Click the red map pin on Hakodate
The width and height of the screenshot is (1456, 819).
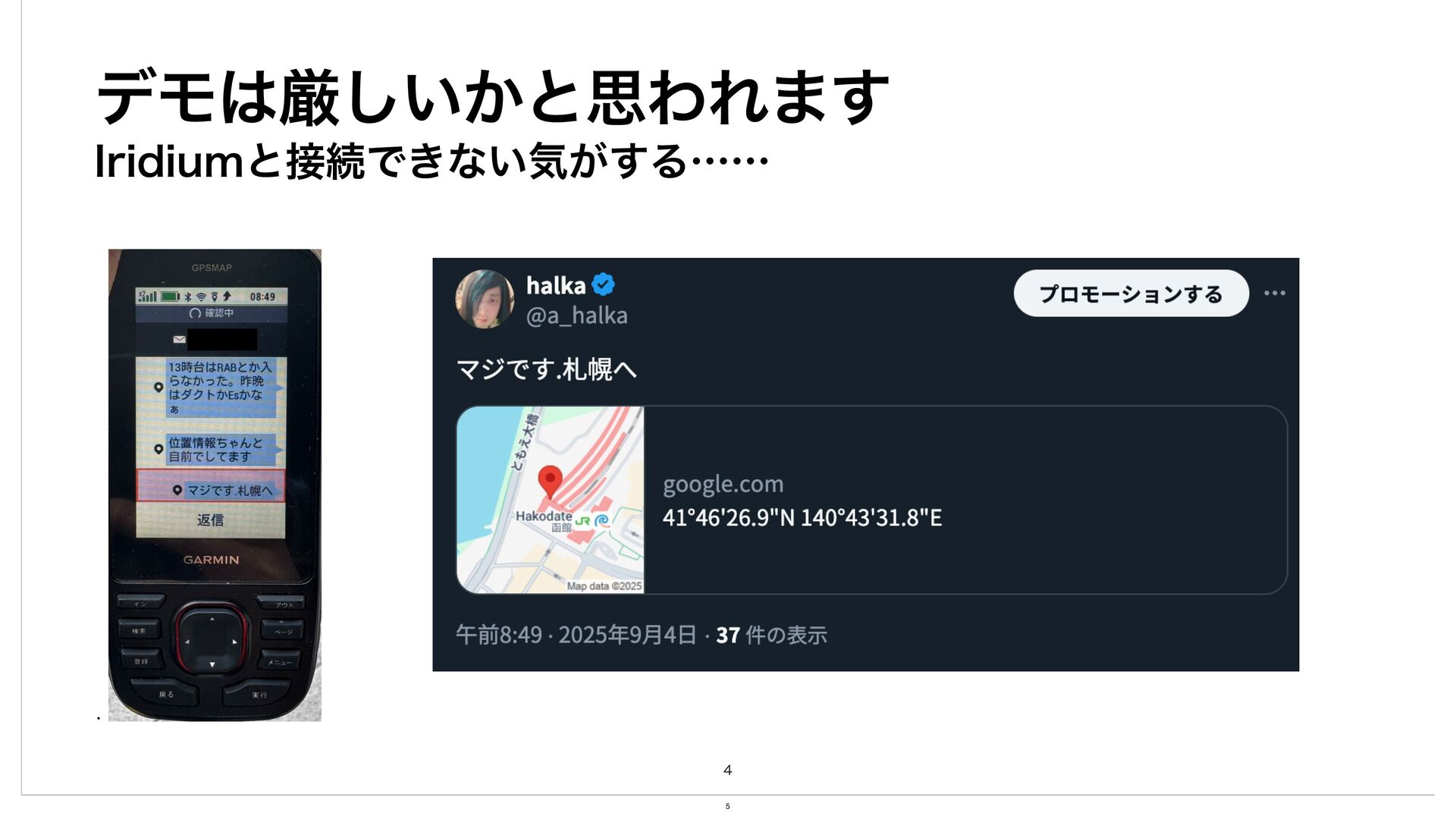[550, 483]
